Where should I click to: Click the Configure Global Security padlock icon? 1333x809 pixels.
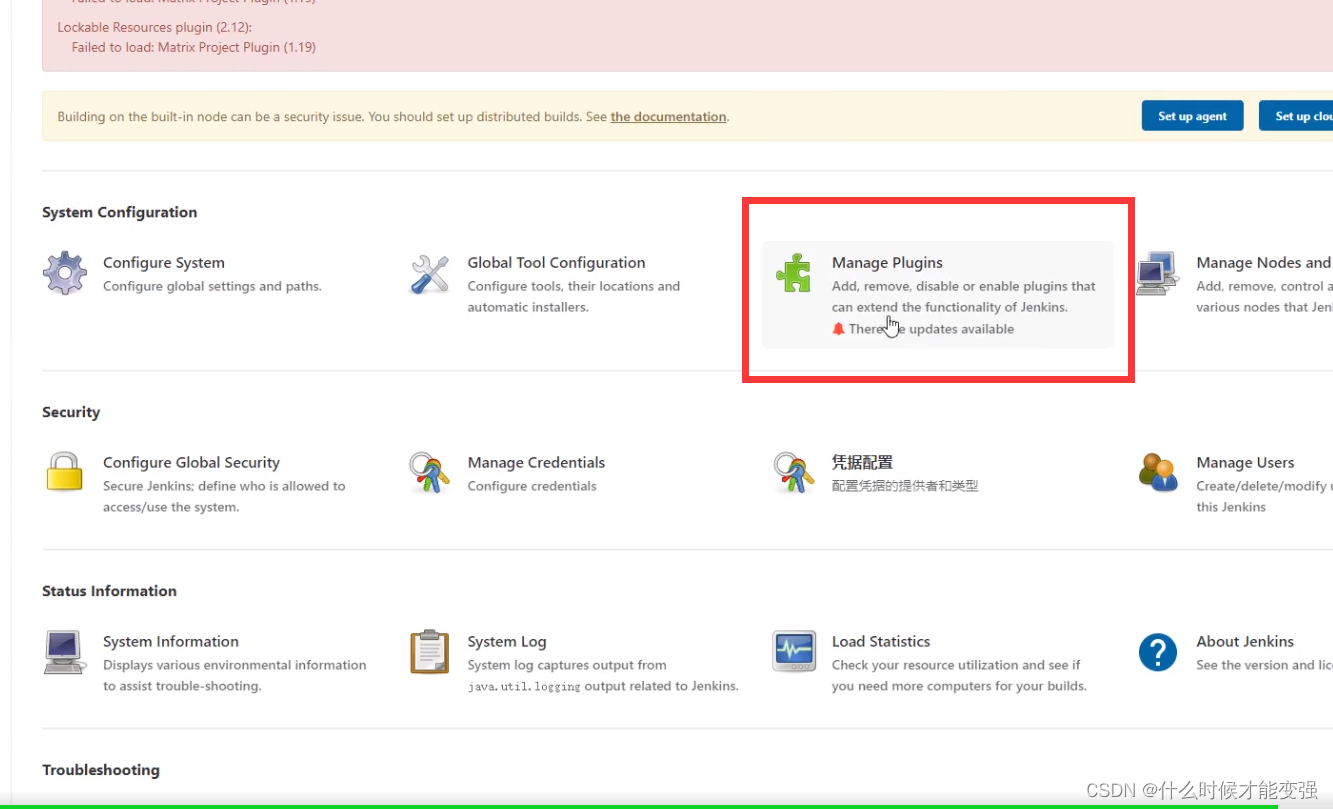click(x=64, y=471)
